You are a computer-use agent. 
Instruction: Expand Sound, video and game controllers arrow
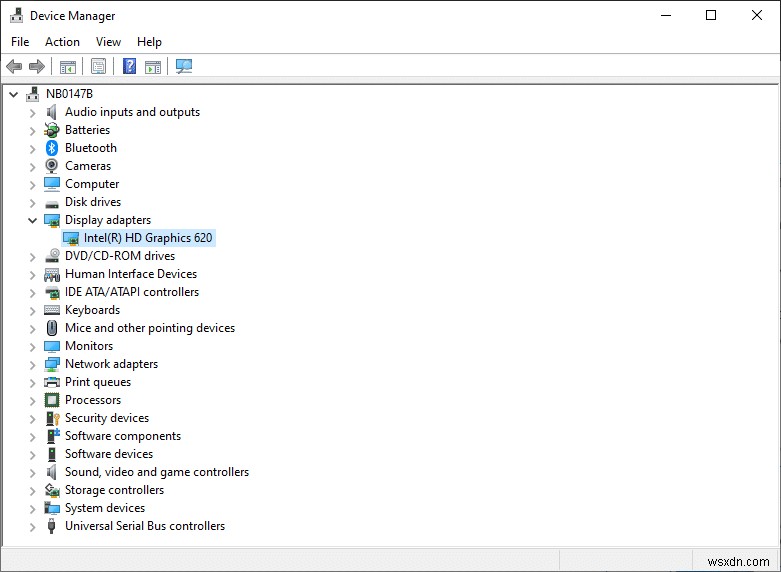(32, 473)
